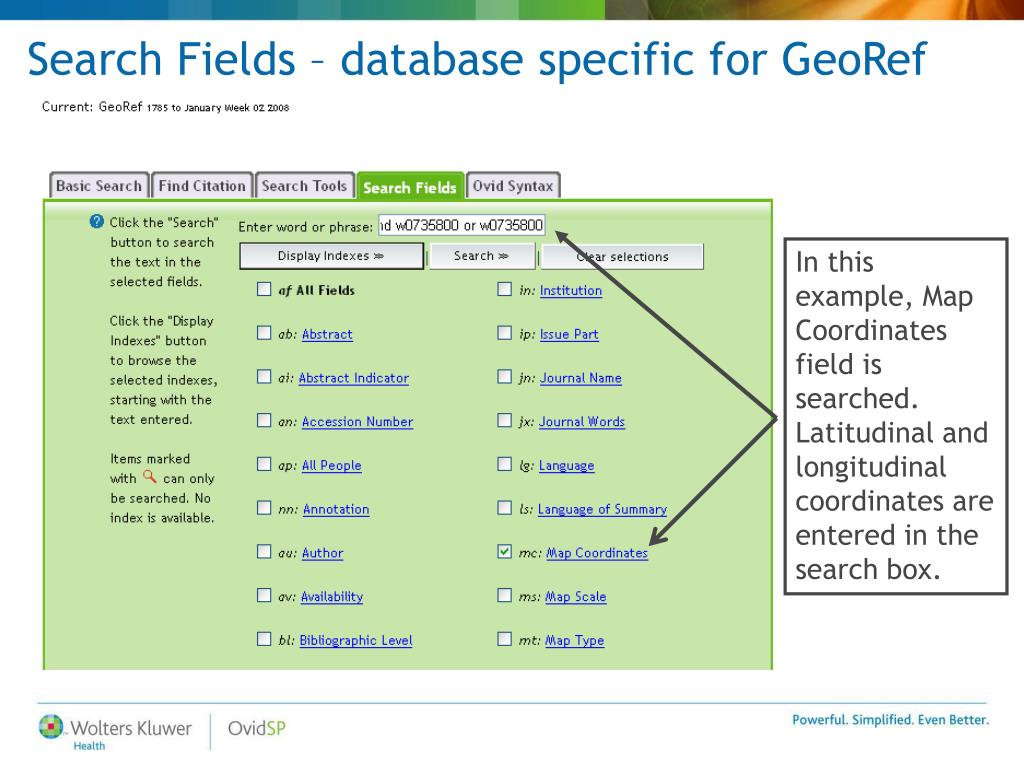Click the Search button with arrows
This screenshot has width=1024, height=768.
click(x=481, y=256)
